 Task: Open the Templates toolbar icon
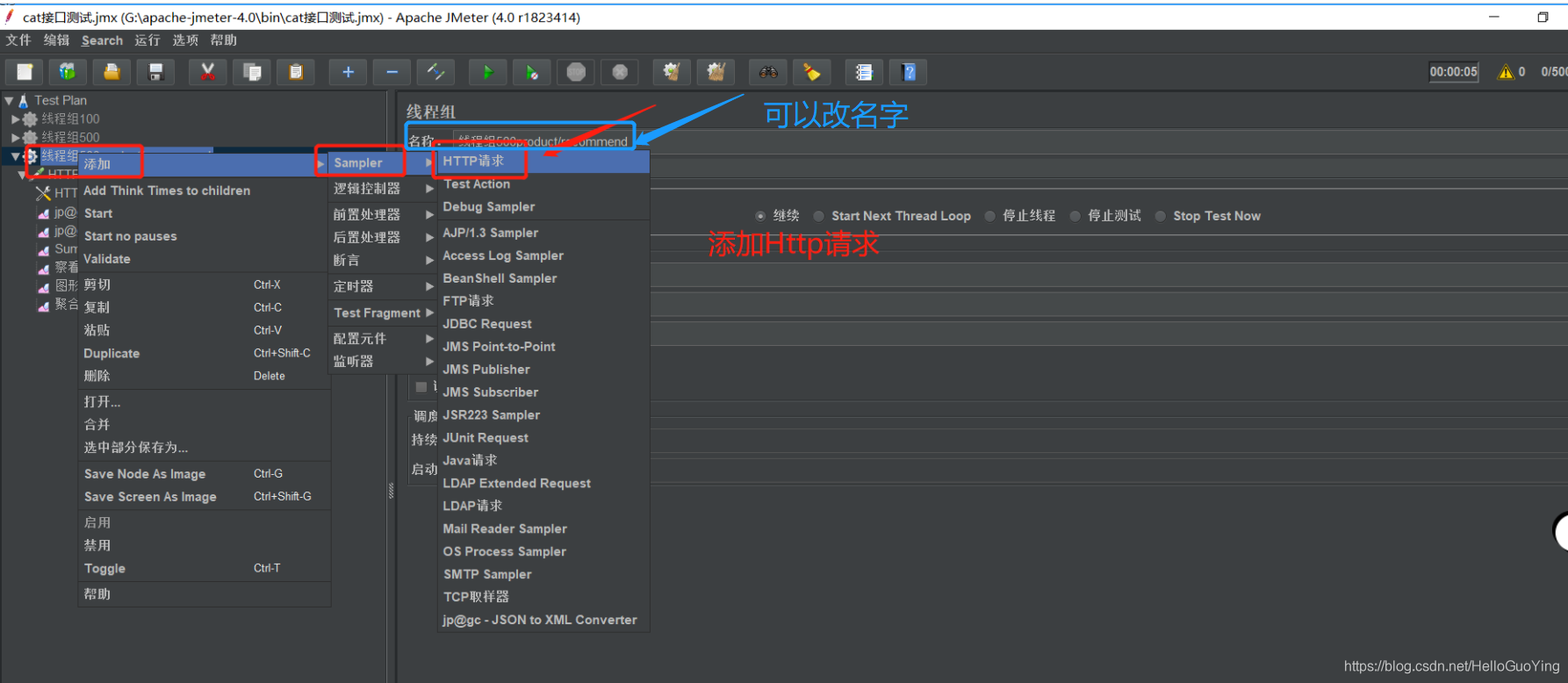(x=68, y=72)
